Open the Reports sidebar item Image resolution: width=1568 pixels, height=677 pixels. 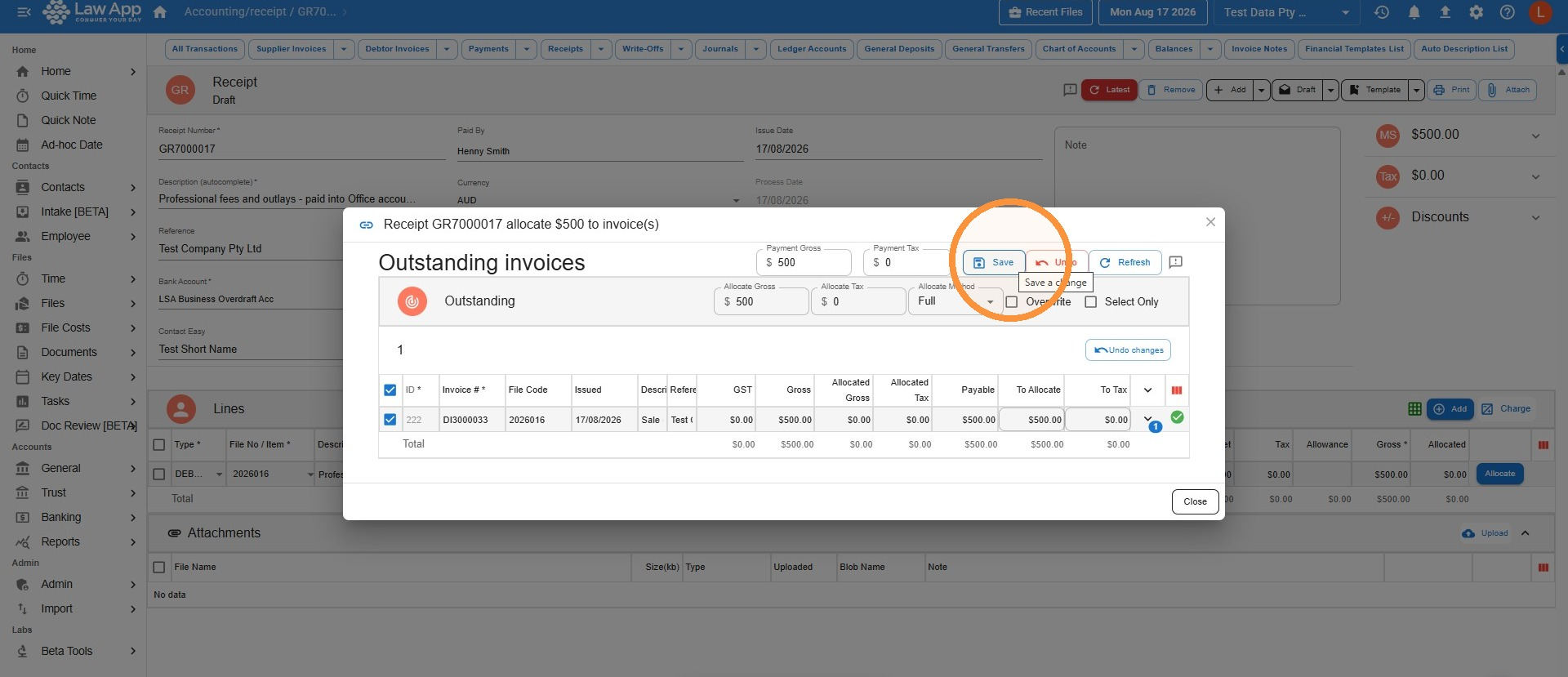(73, 541)
